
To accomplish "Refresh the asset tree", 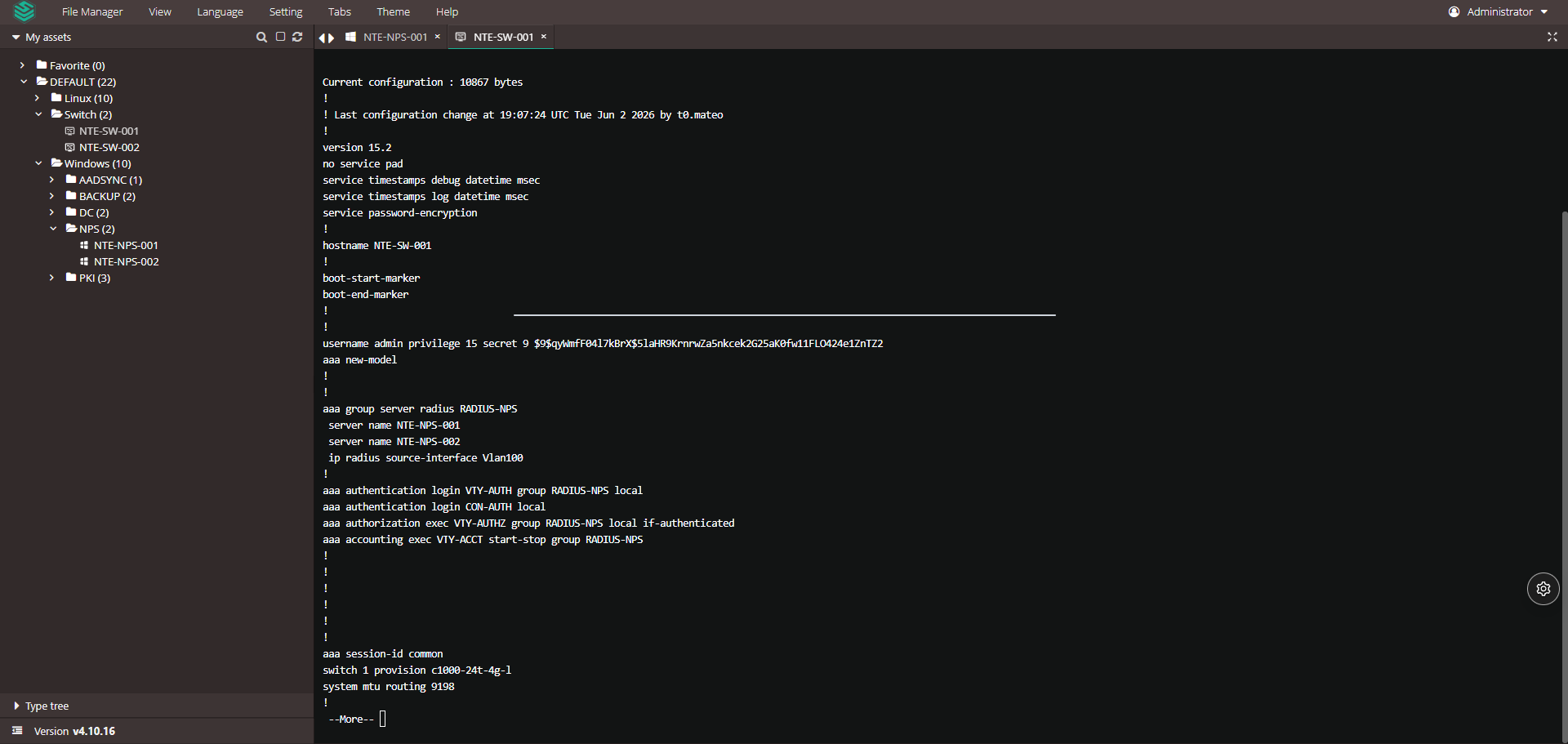I will point(297,37).
